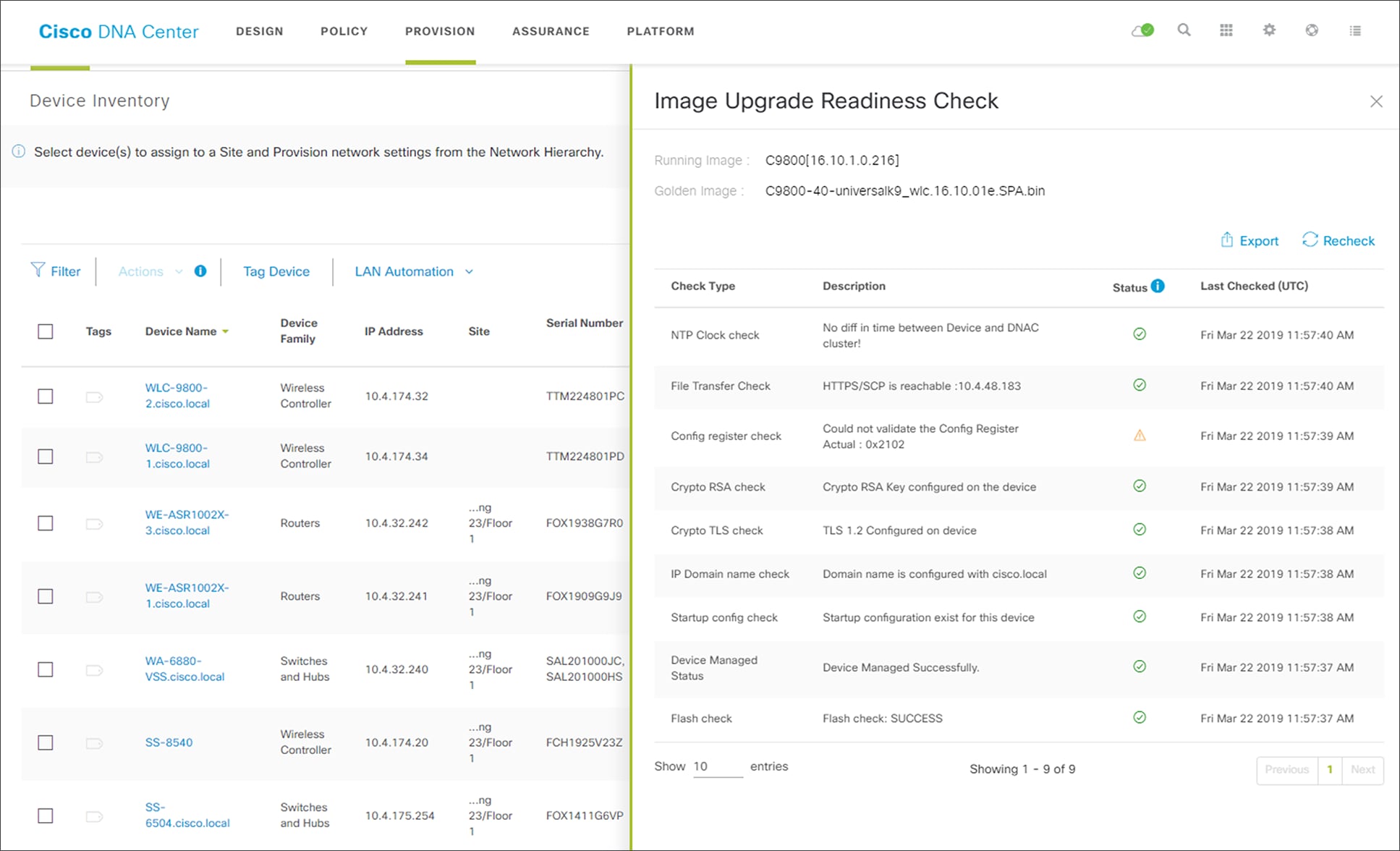
Task: Click the IP Address column header
Action: coord(394,331)
